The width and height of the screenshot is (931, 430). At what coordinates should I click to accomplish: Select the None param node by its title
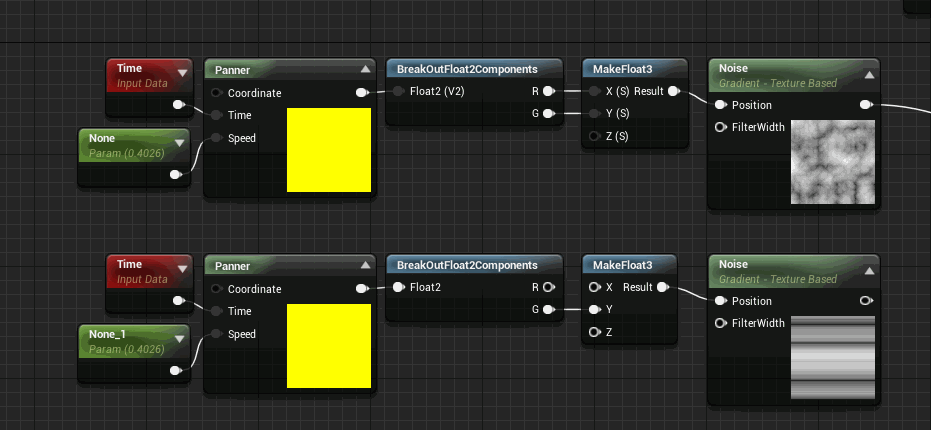(x=102, y=138)
